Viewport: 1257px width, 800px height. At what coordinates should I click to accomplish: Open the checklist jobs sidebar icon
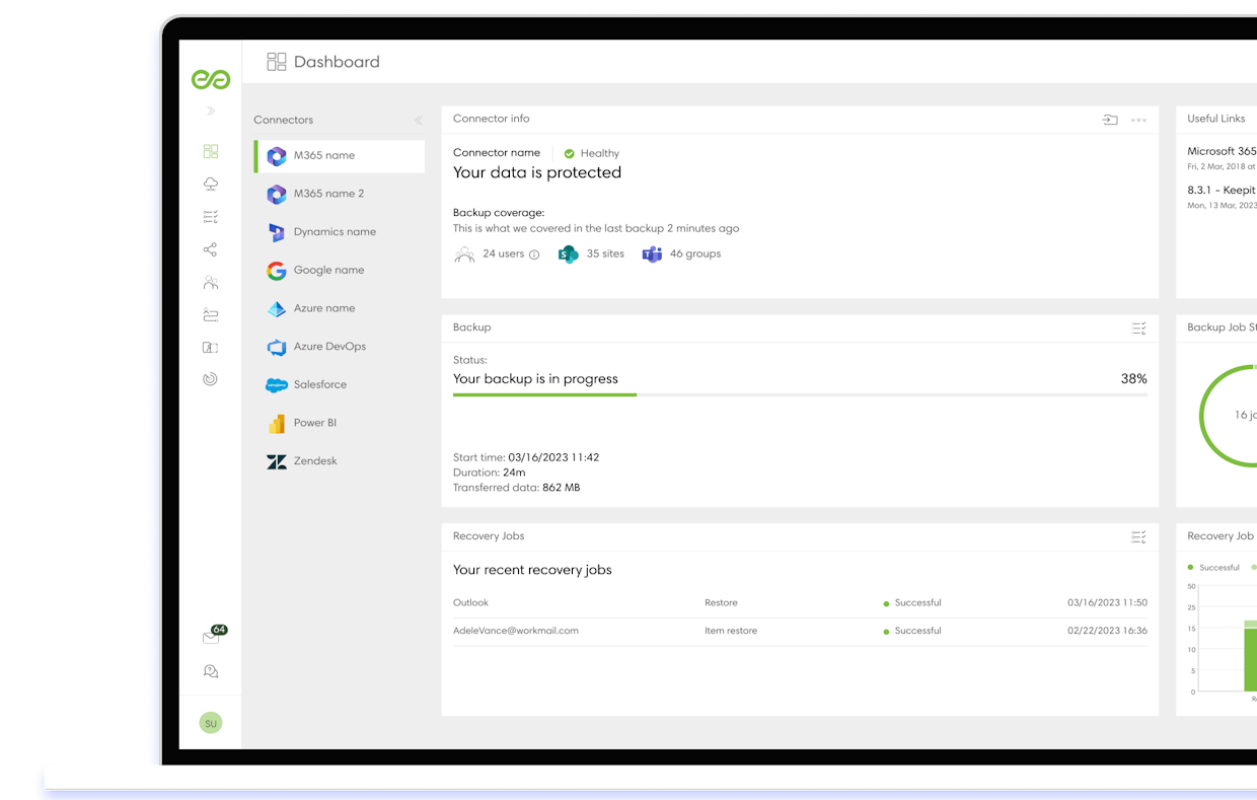210,217
